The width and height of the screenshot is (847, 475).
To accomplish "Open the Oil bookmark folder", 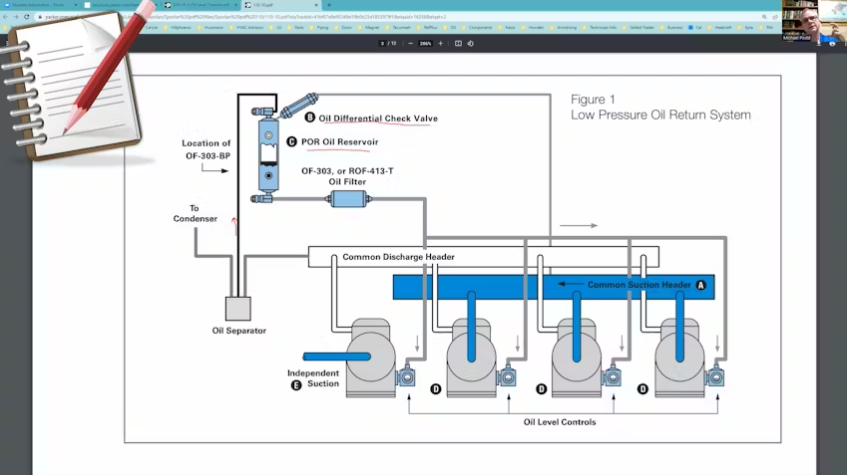I will [450, 28].
